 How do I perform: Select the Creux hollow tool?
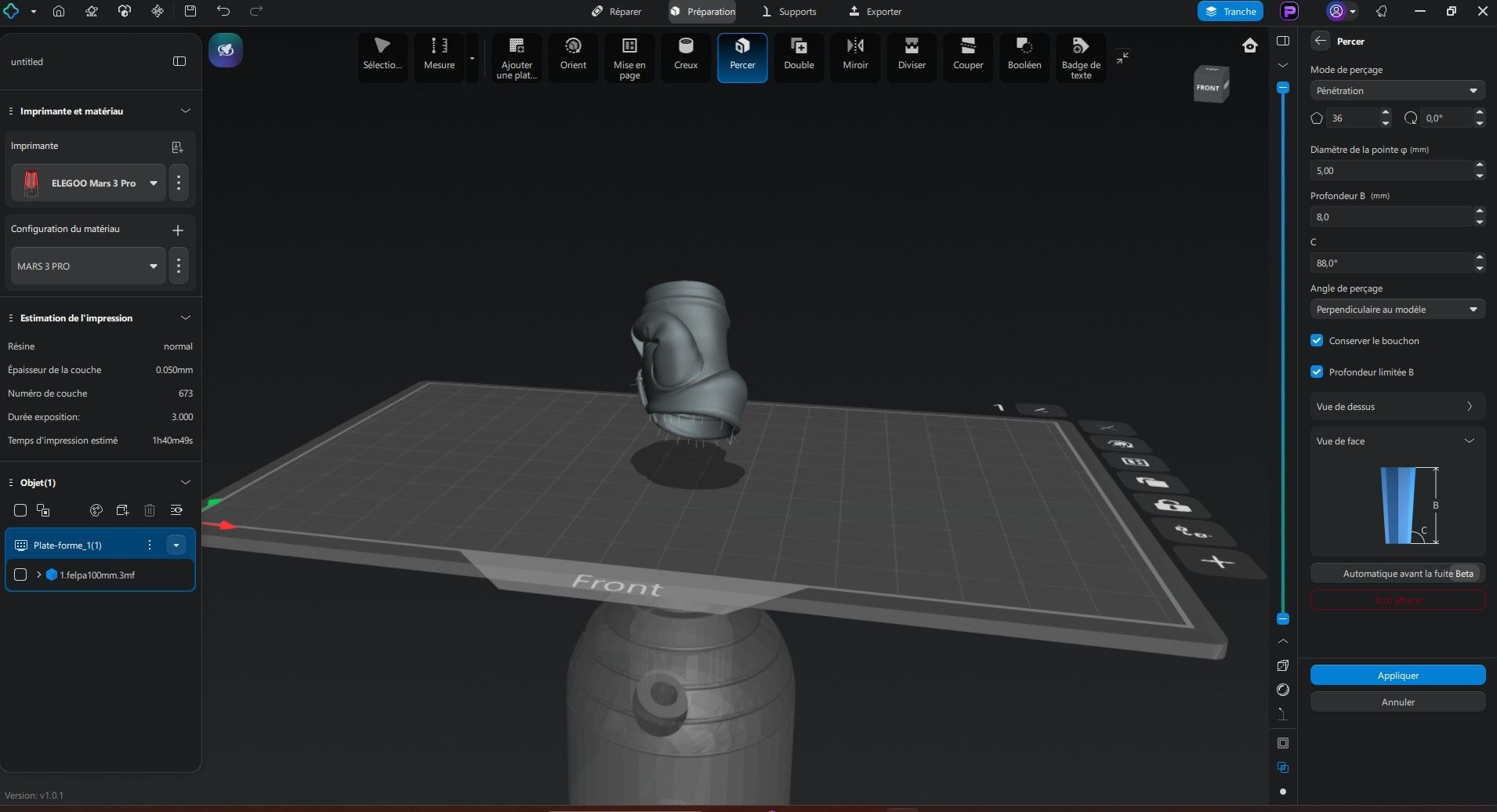click(685, 55)
